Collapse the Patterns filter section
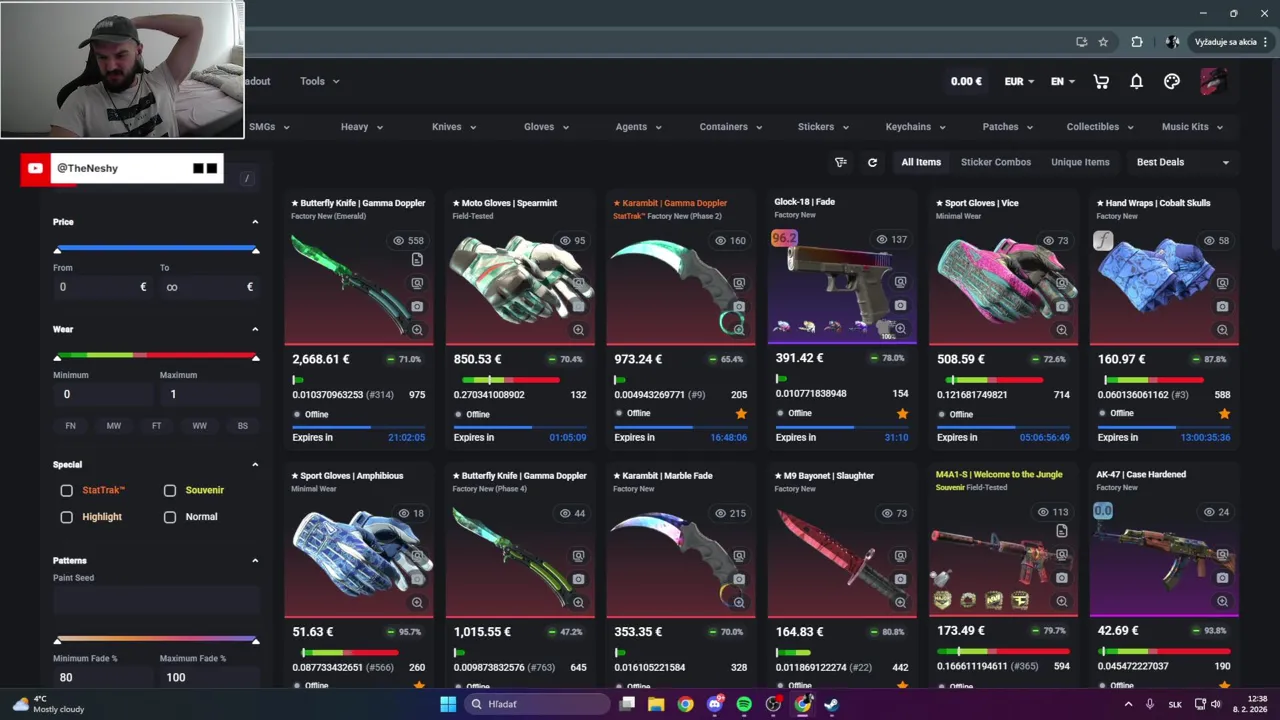The width and height of the screenshot is (1280, 720). pyautogui.click(x=255, y=560)
